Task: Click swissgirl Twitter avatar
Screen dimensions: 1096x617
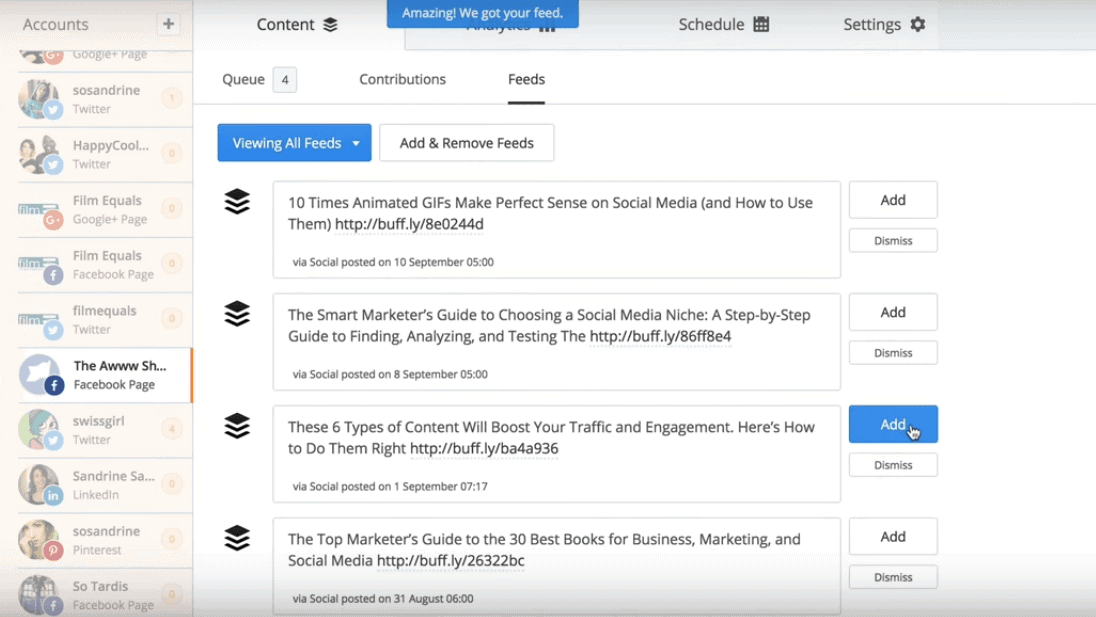Action: (39, 430)
